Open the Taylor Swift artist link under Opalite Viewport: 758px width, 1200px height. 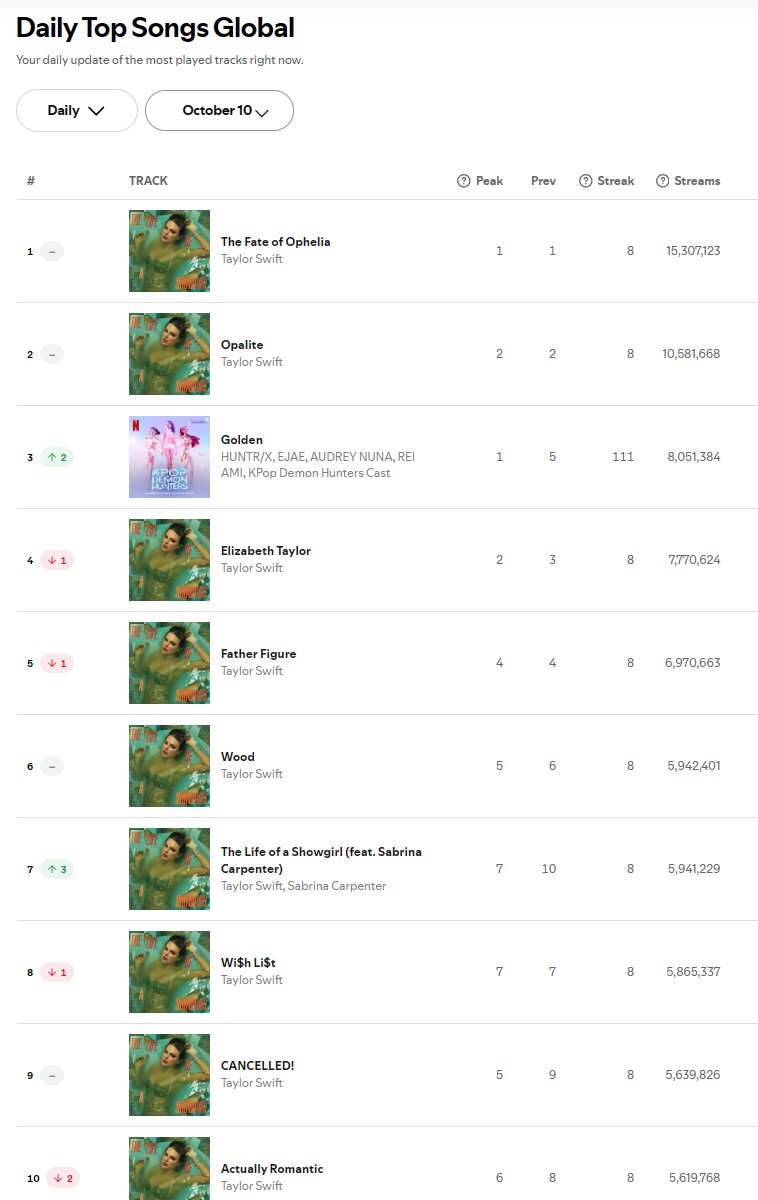coord(252,362)
